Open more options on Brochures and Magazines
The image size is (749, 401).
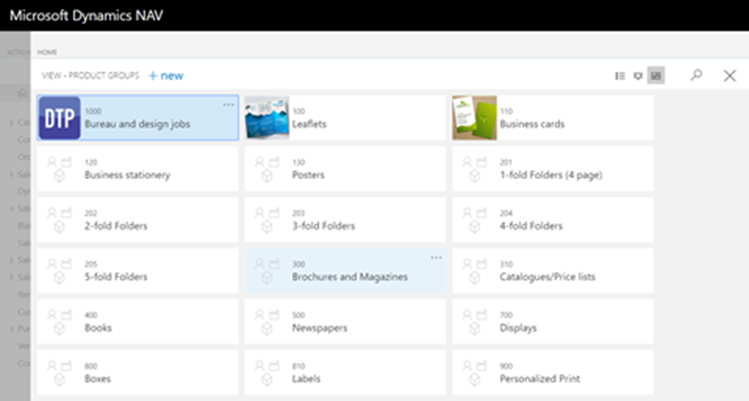pos(436,257)
